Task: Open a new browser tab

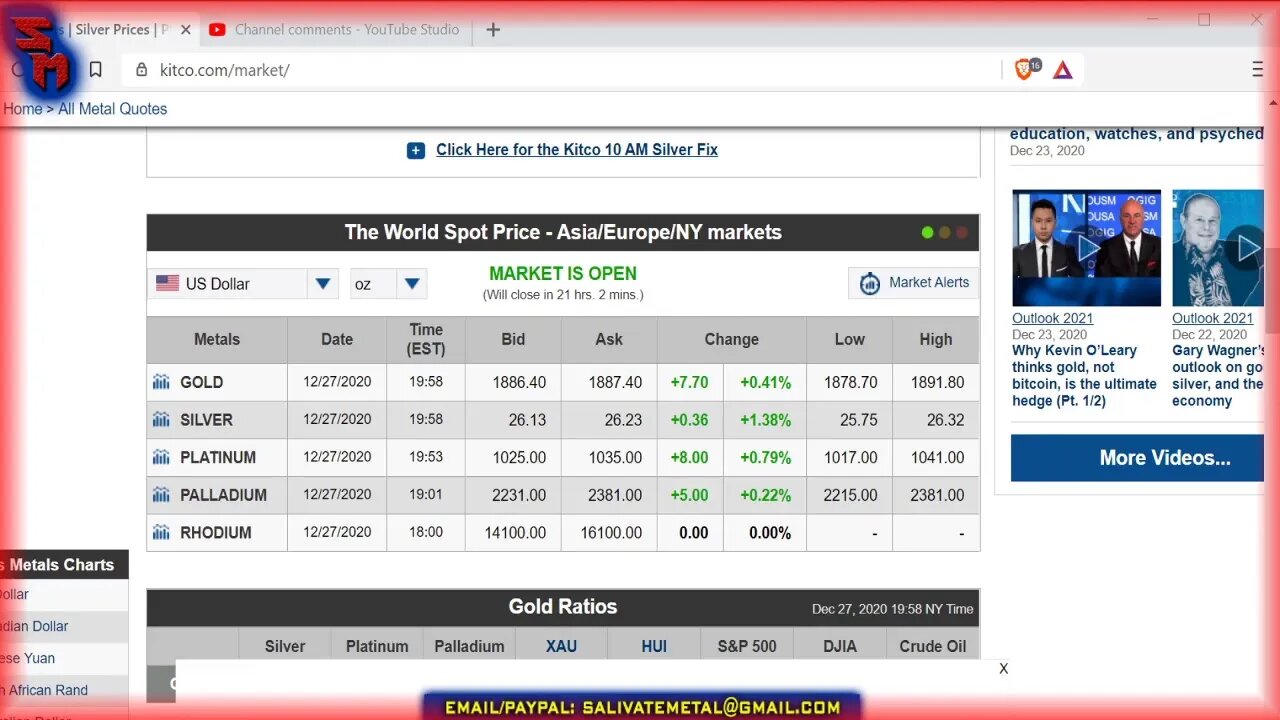Action: pos(493,30)
